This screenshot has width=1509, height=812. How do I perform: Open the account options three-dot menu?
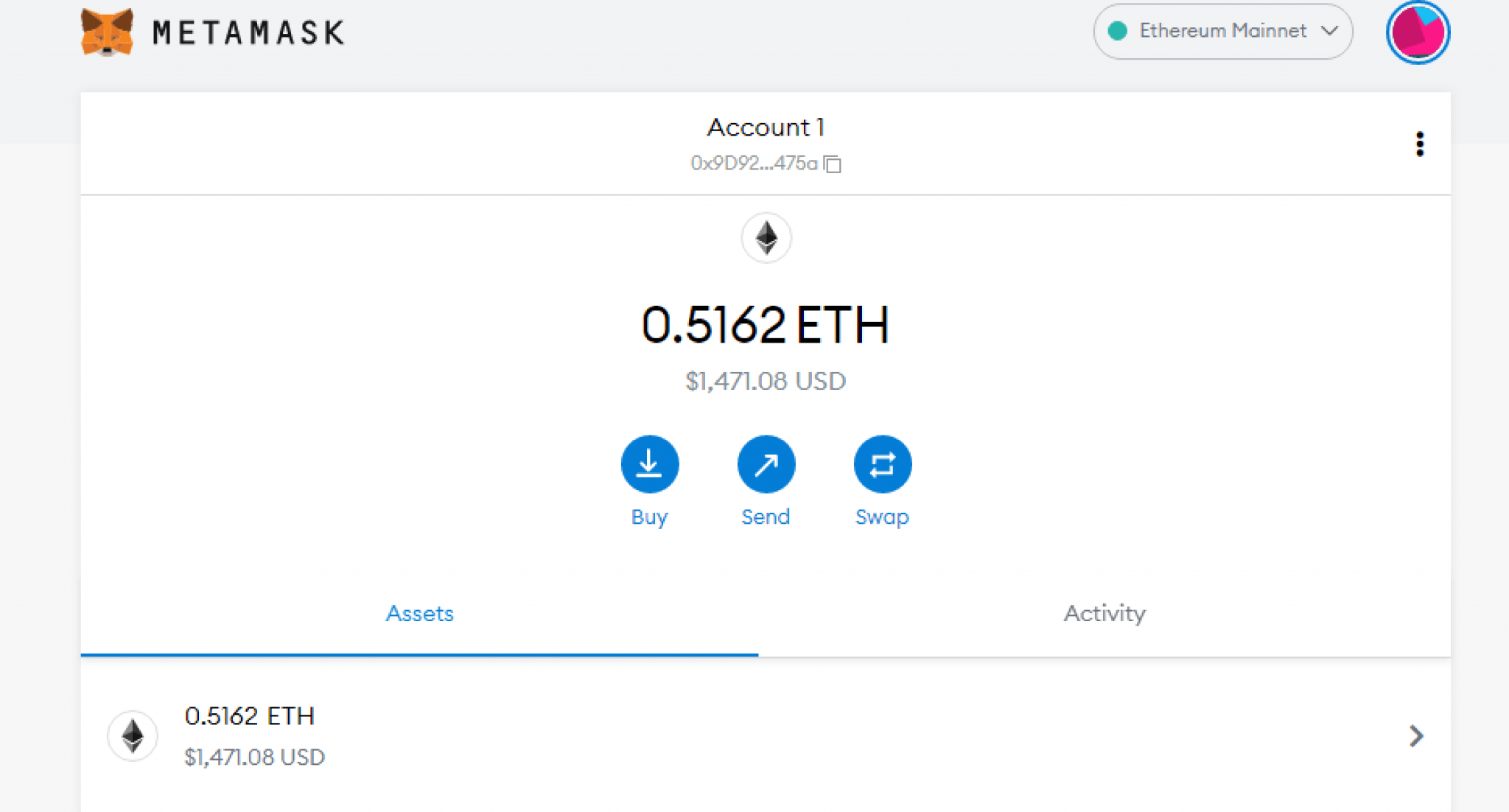click(x=1419, y=144)
